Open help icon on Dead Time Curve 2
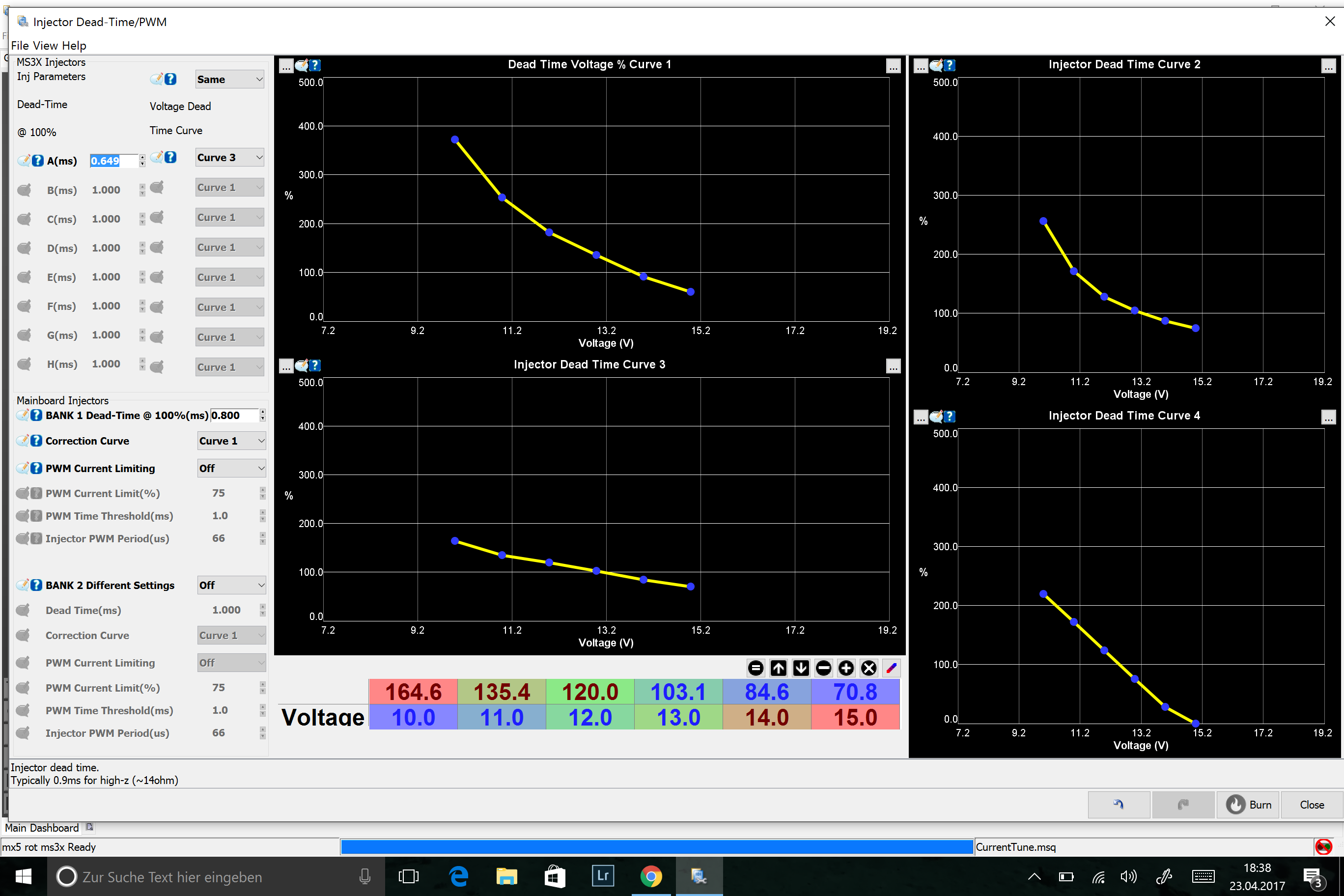Screen dimensions: 1344x896 949,65
